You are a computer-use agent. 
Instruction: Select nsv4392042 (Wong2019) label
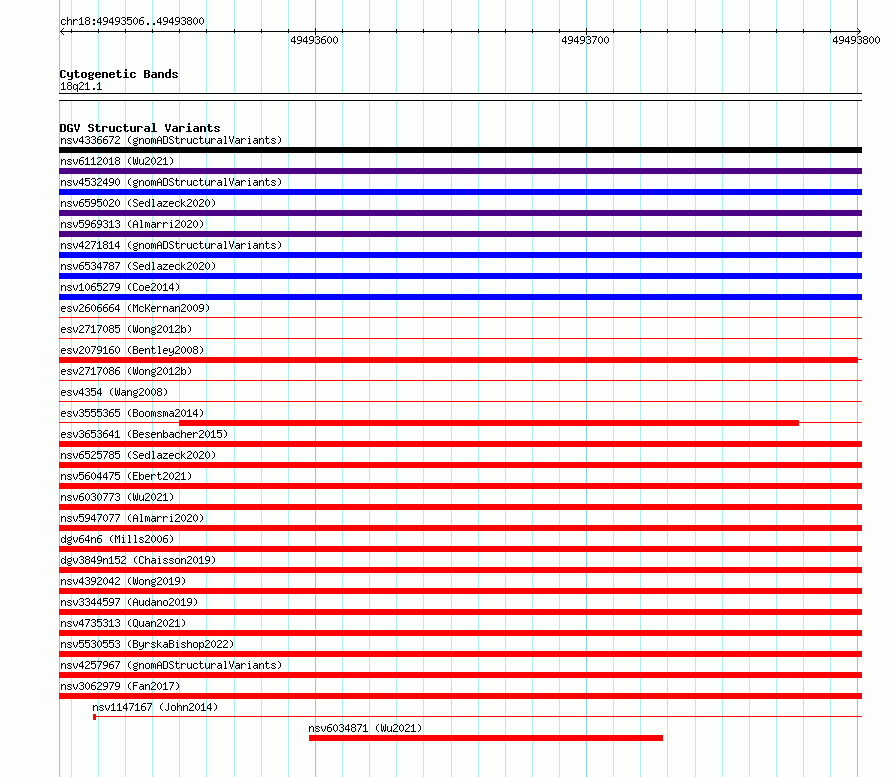coord(123,581)
